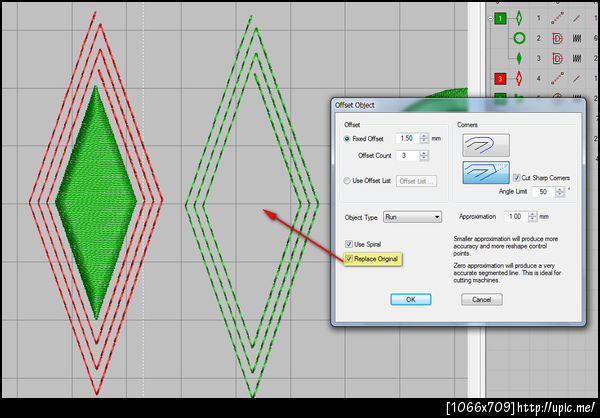600x418 pixels.
Task: Decrease the Angle Limit with down arrow
Action: click(x=559, y=194)
